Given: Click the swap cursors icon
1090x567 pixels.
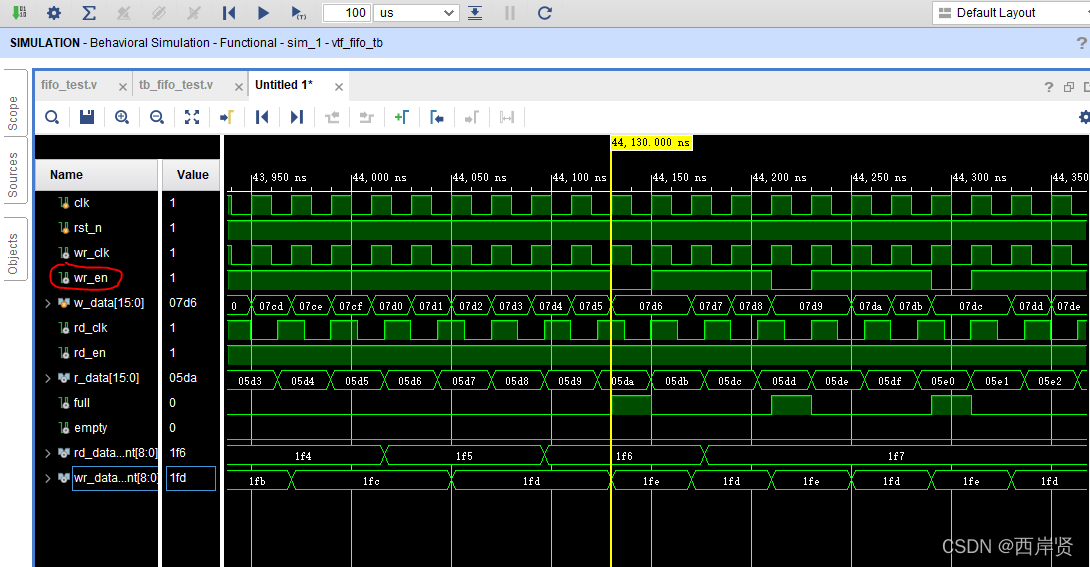Looking at the screenshot, I should [507, 117].
